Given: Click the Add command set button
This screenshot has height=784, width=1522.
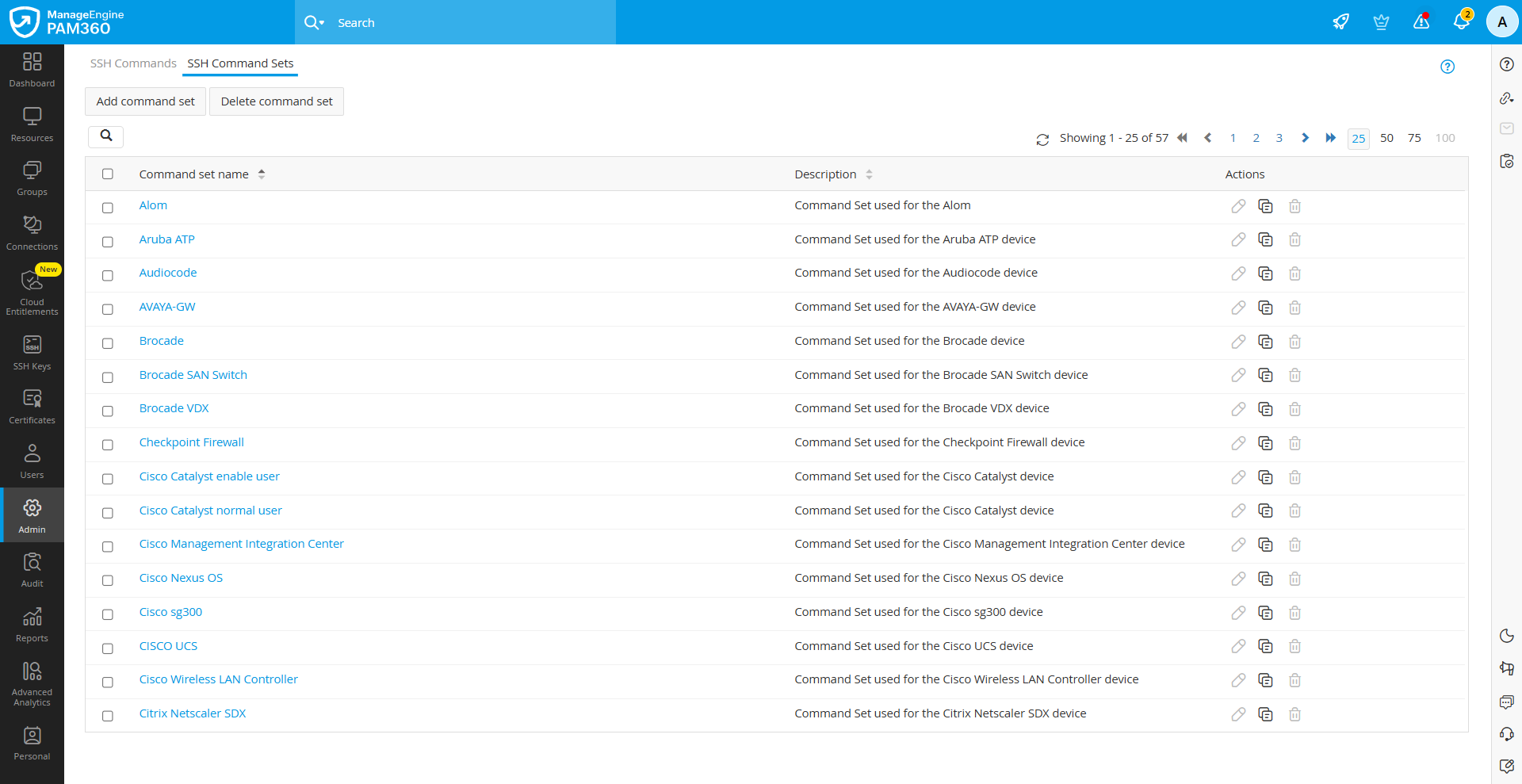Looking at the screenshot, I should tap(145, 101).
